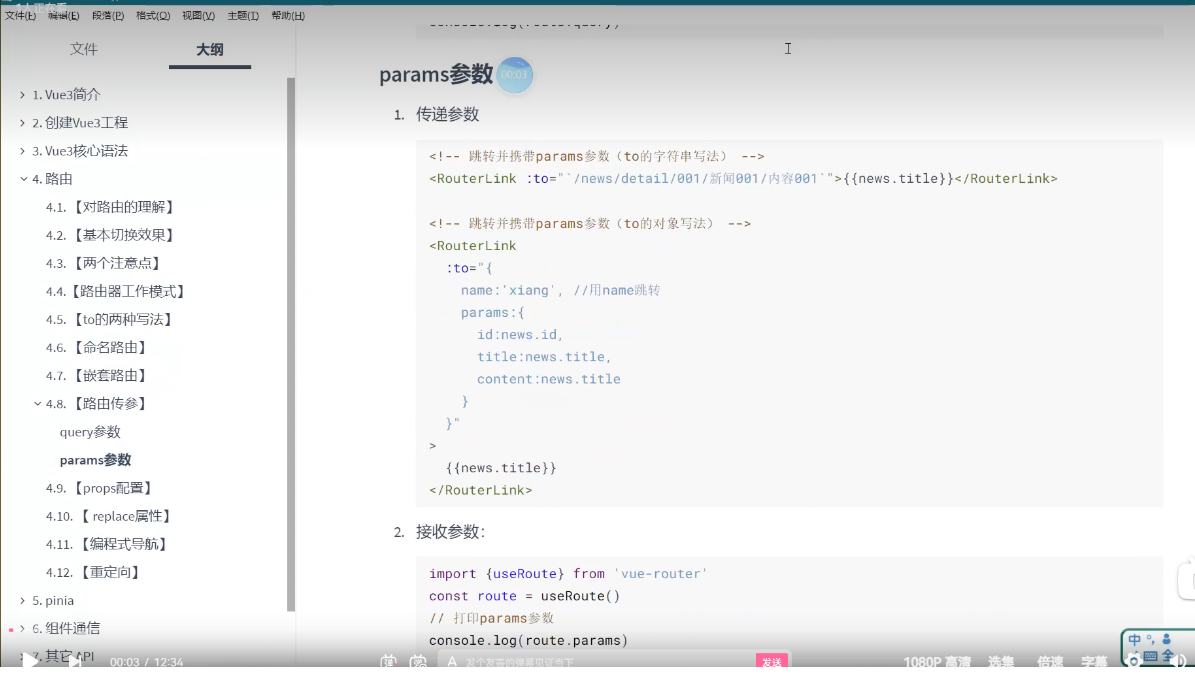Open the 帮助(H) menu

(288, 15)
